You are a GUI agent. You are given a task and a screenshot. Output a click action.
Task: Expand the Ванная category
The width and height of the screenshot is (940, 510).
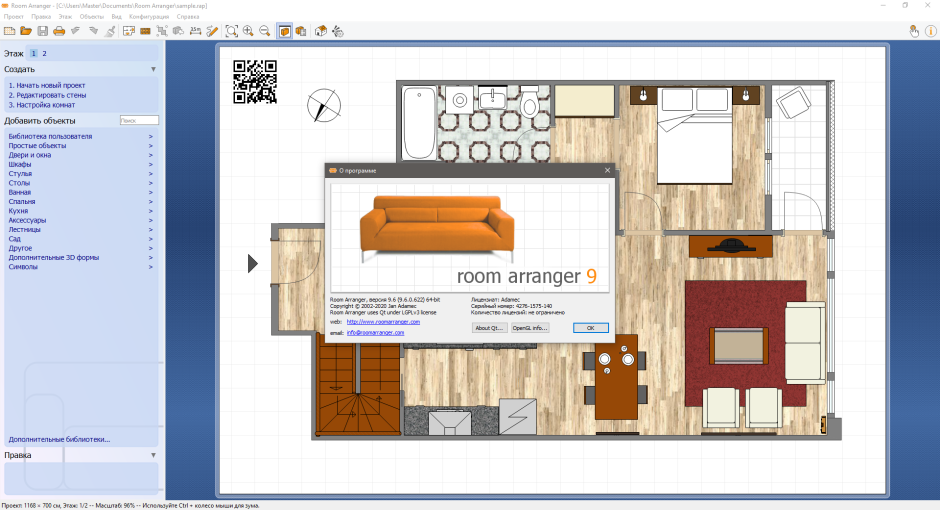tap(80, 192)
